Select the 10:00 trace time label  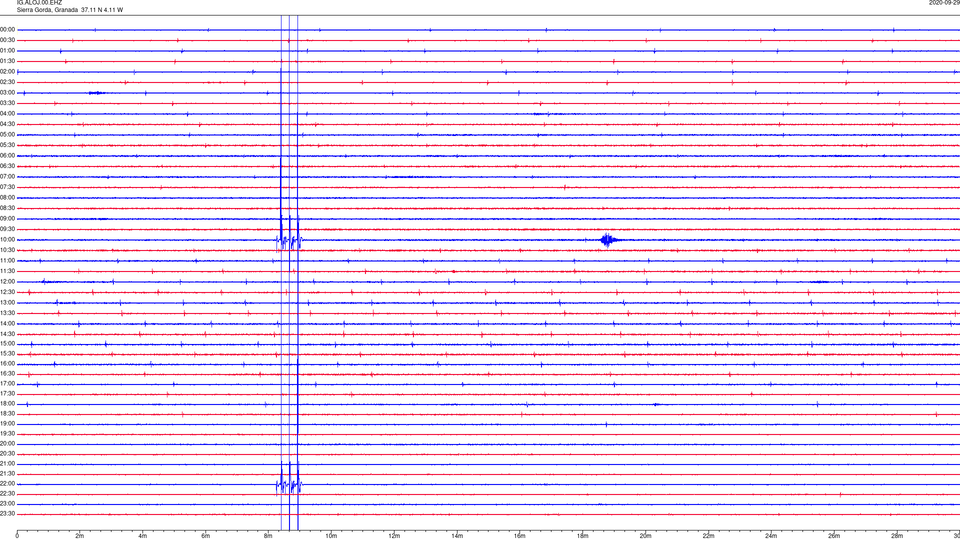coord(7,239)
